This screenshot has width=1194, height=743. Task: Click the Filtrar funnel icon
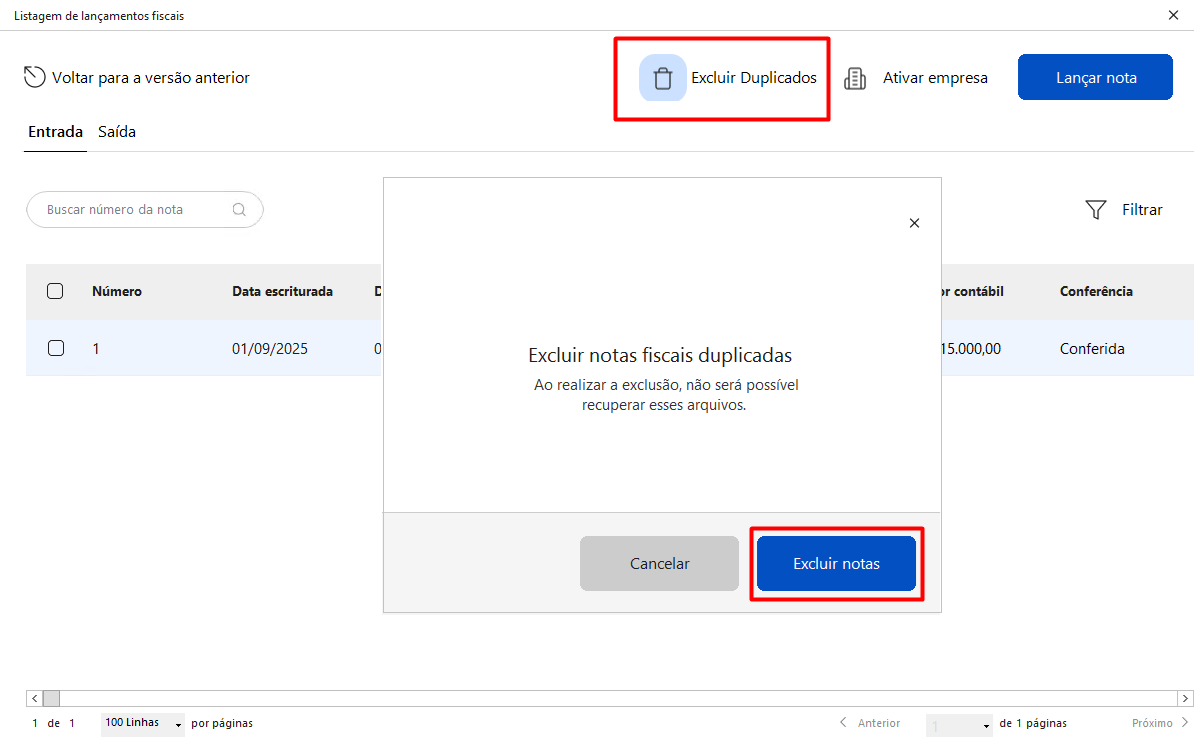1095,209
